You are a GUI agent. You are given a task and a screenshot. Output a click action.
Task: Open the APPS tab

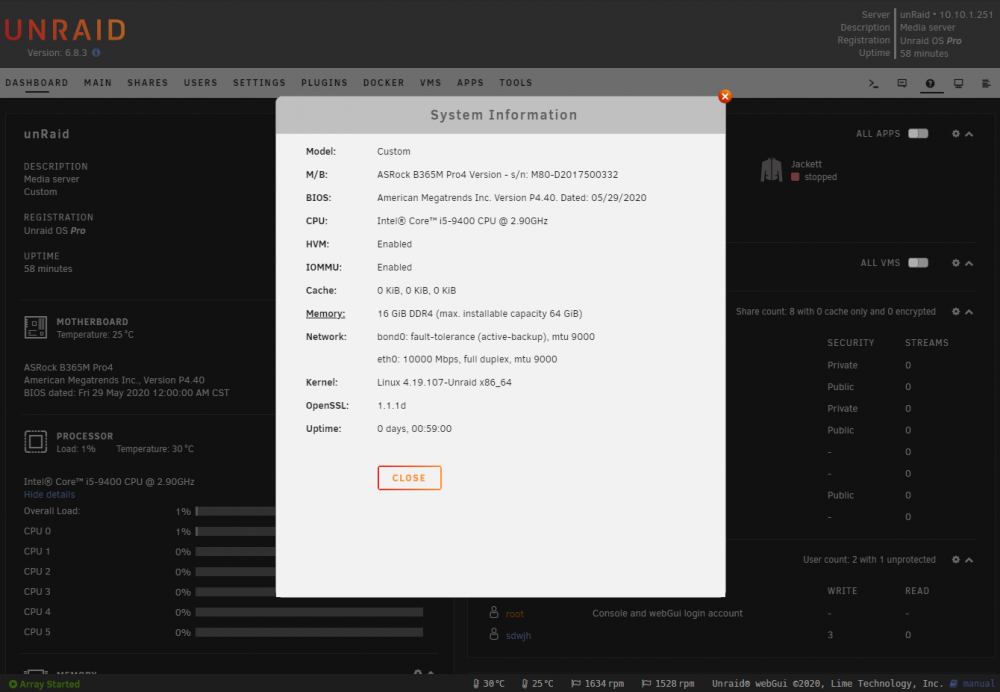point(470,83)
